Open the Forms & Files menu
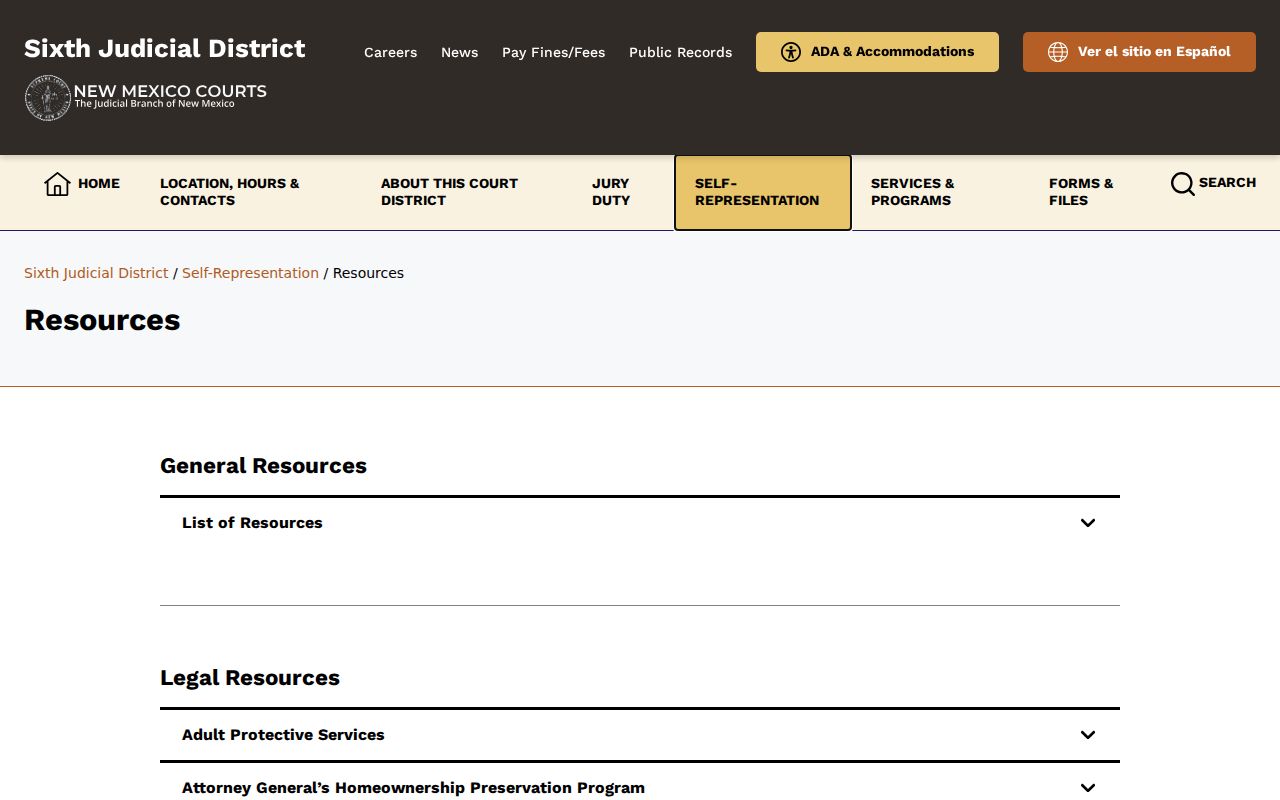This screenshot has width=1280, height=800. point(1081,192)
